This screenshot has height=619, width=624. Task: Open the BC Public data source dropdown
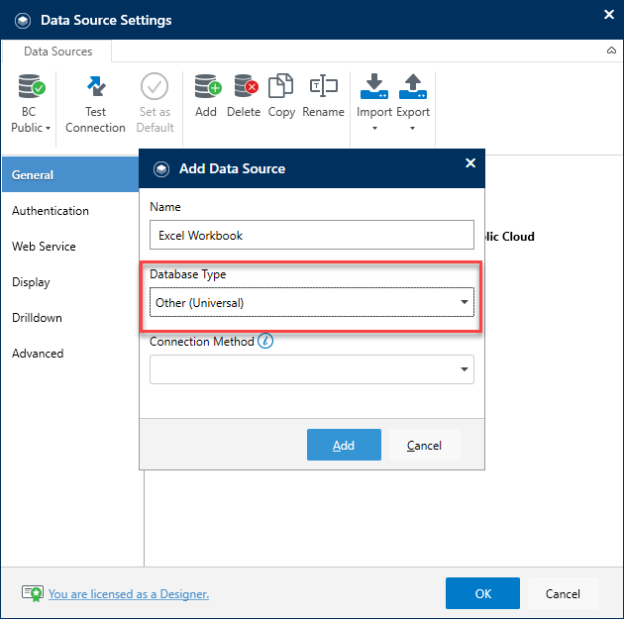tap(31, 103)
